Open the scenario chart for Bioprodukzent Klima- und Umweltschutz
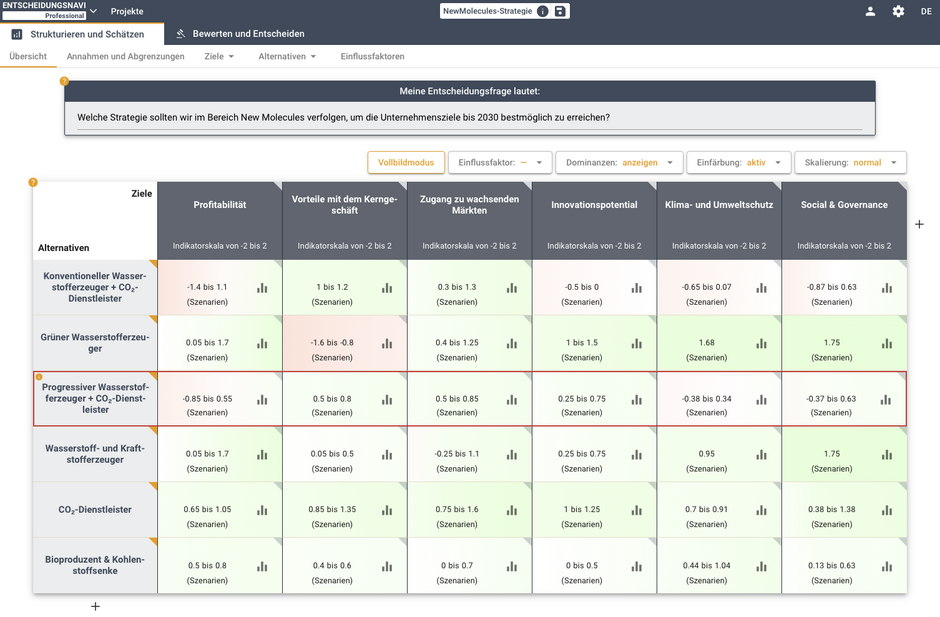 (x=761, y=566)
